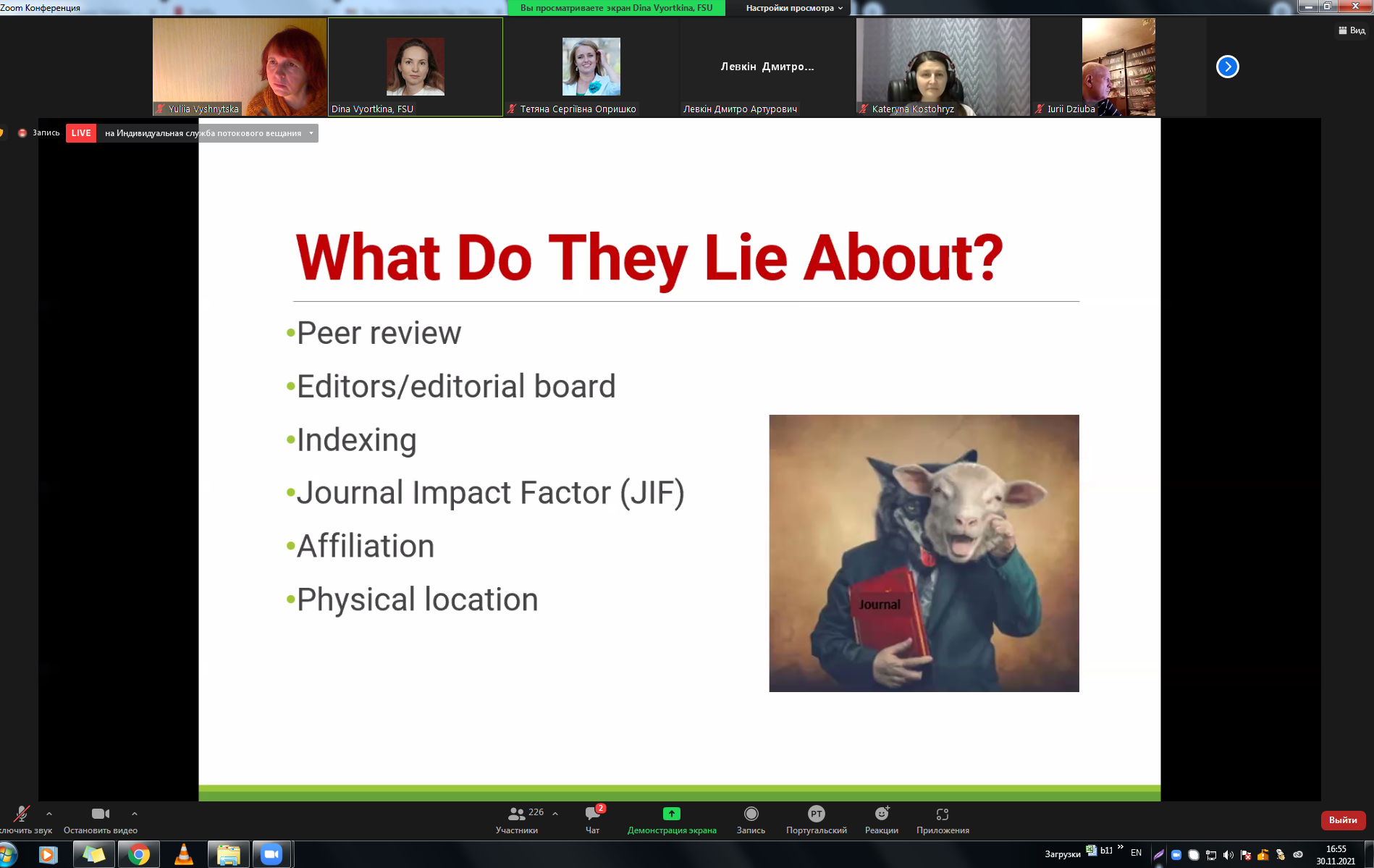Click the red Leave meeting button
This screenshot has height=868, width=1374.
[1343, 820]
